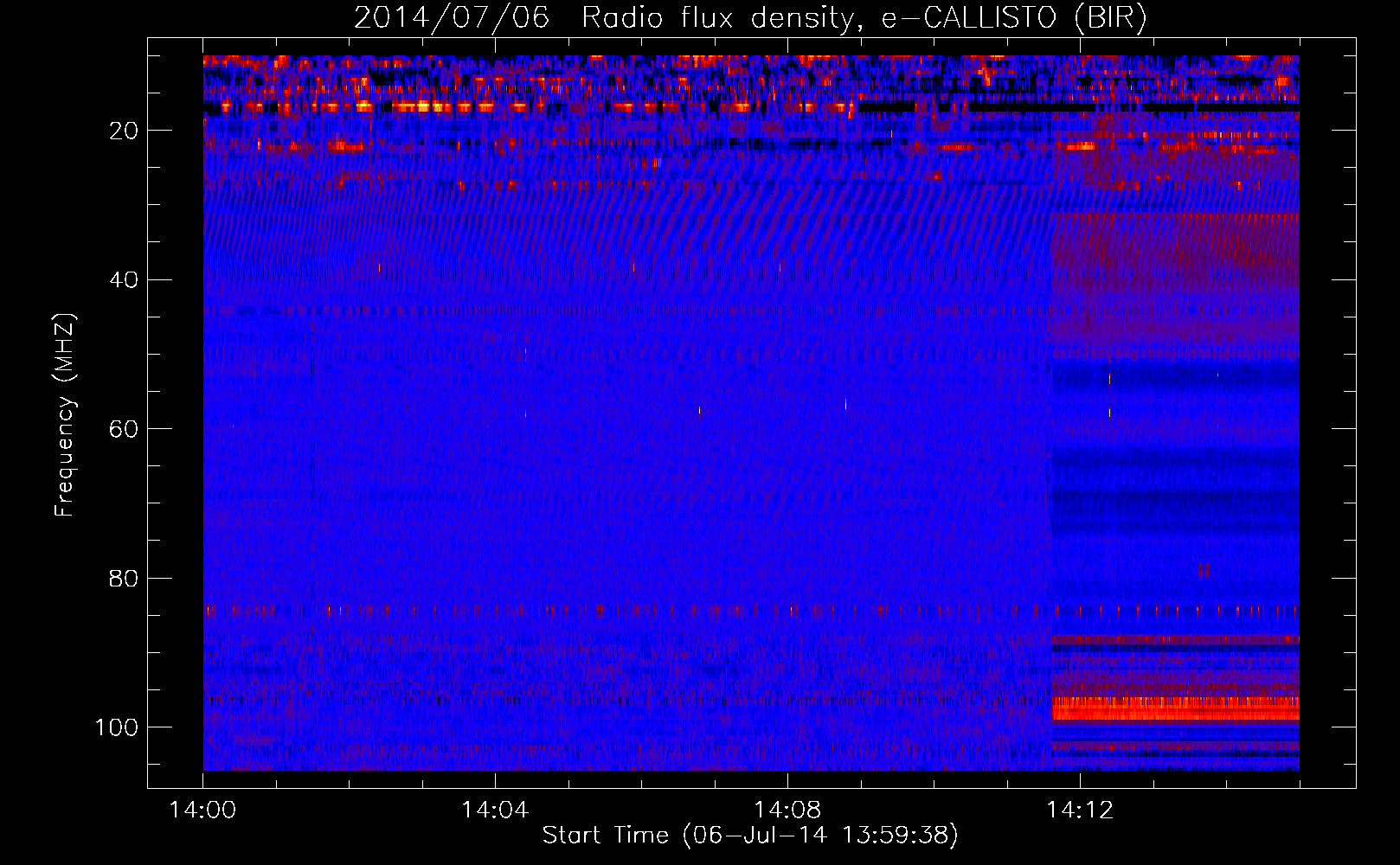Click the Start Time x-axis label
This screenshot has height=865, width=1400.
point(749,836)
